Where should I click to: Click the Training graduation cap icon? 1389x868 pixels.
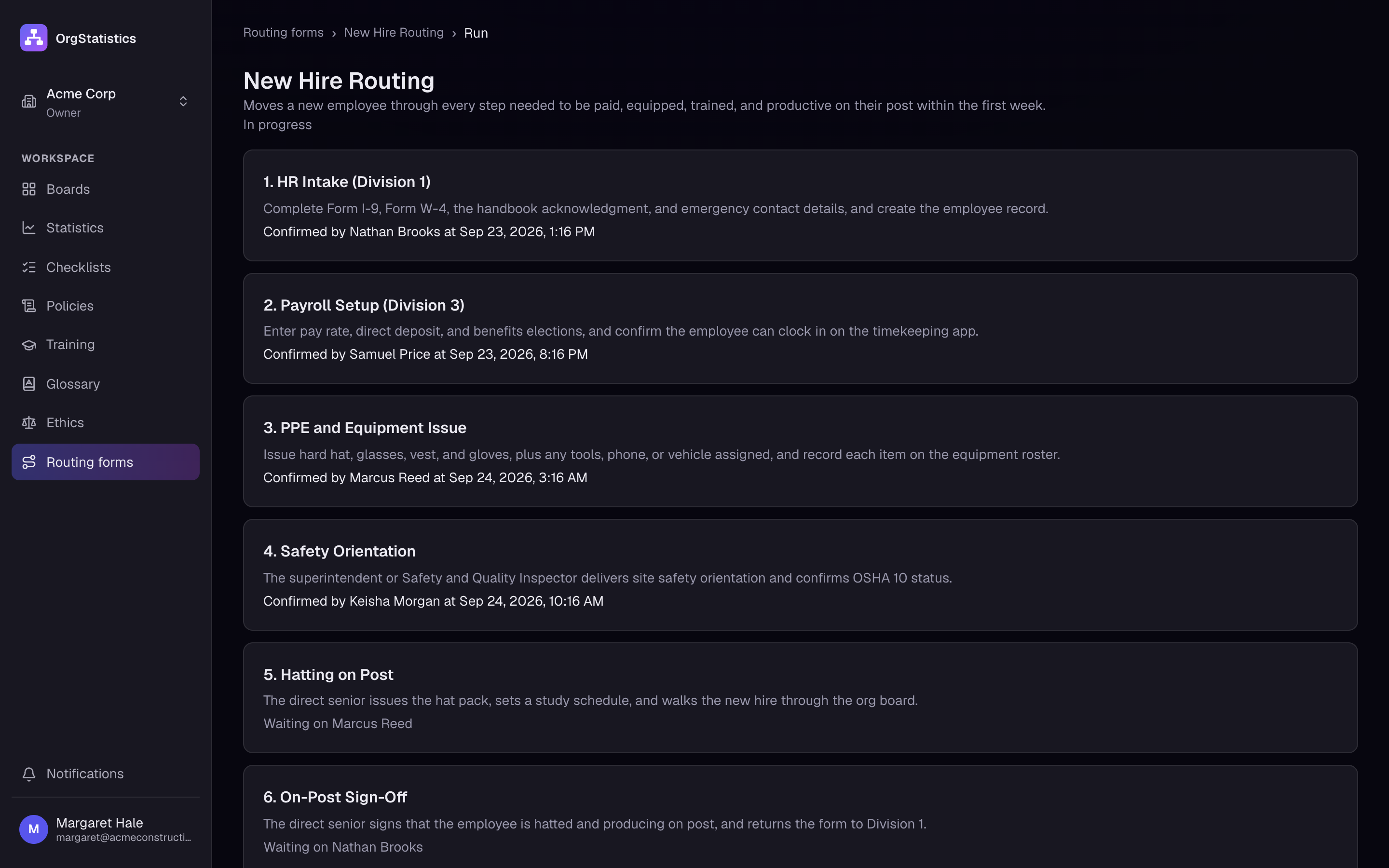coord(29,345)
